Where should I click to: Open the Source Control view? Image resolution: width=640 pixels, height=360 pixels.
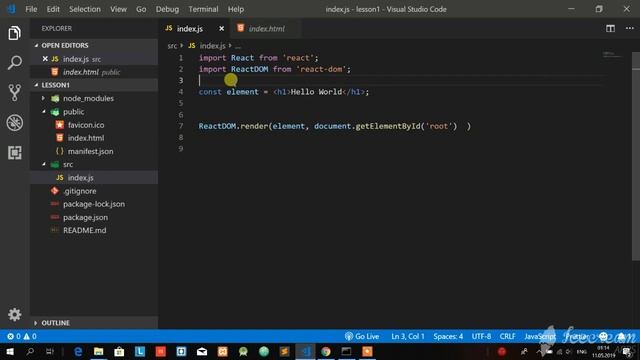14,93
